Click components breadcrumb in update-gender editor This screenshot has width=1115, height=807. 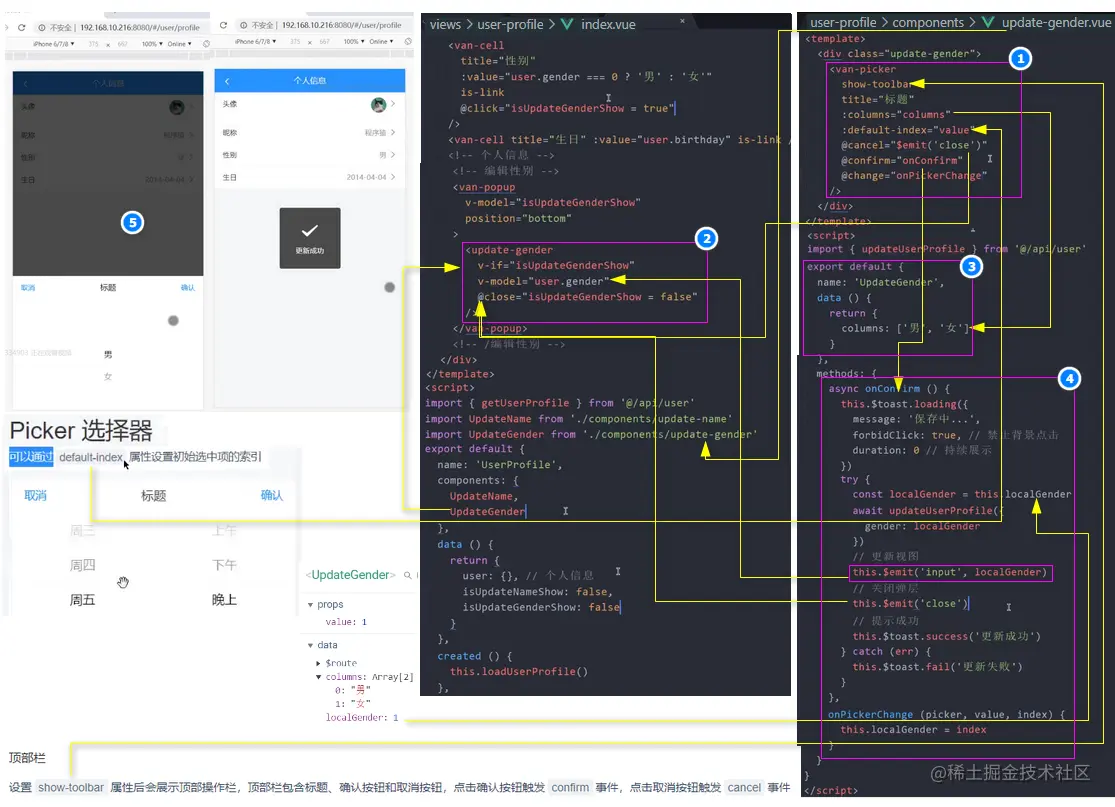tap(928, 22)
